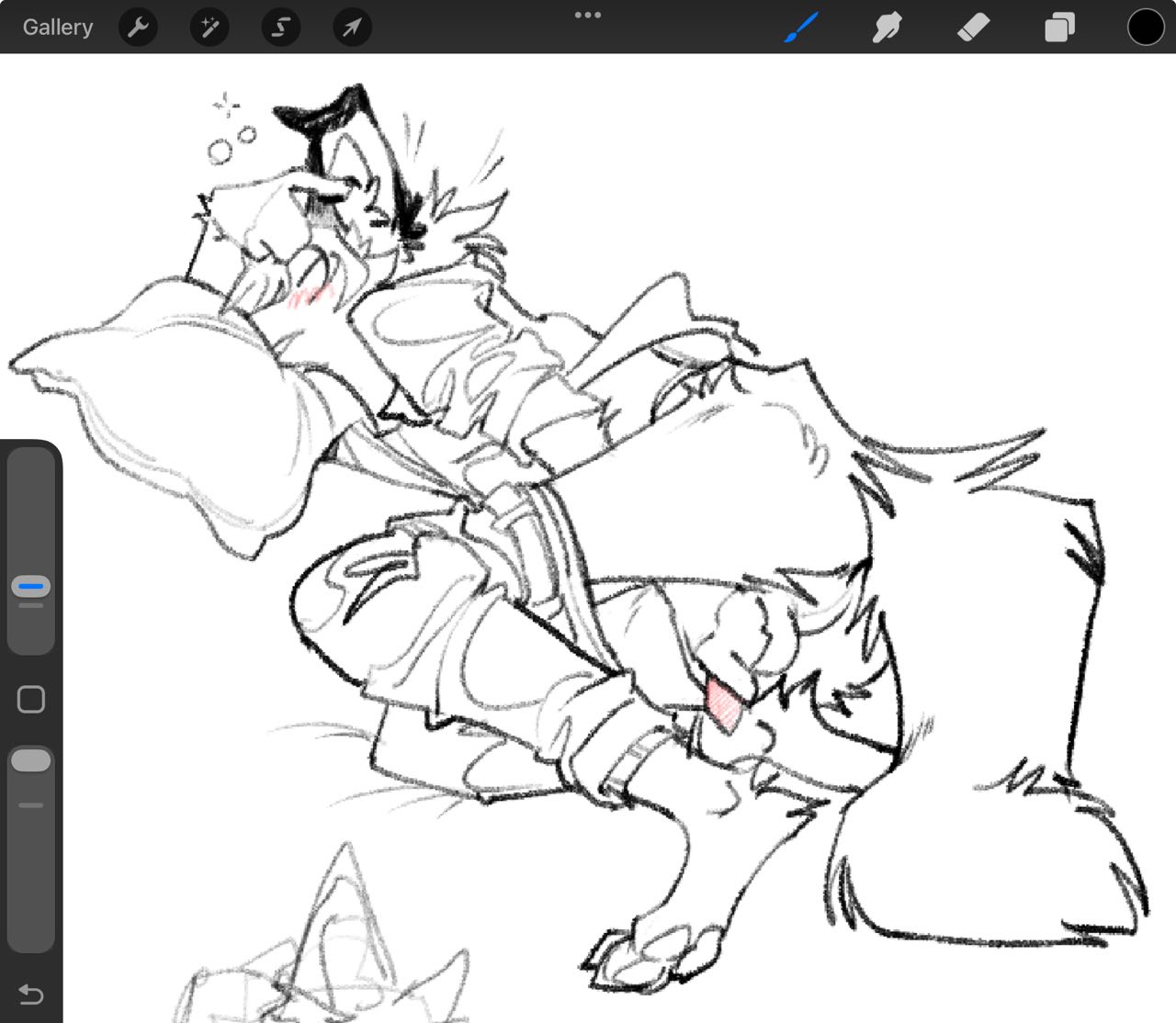1176x1023 pixels.
Task: Tap the square modify button in sidebar
Action: tap(31, 700)
